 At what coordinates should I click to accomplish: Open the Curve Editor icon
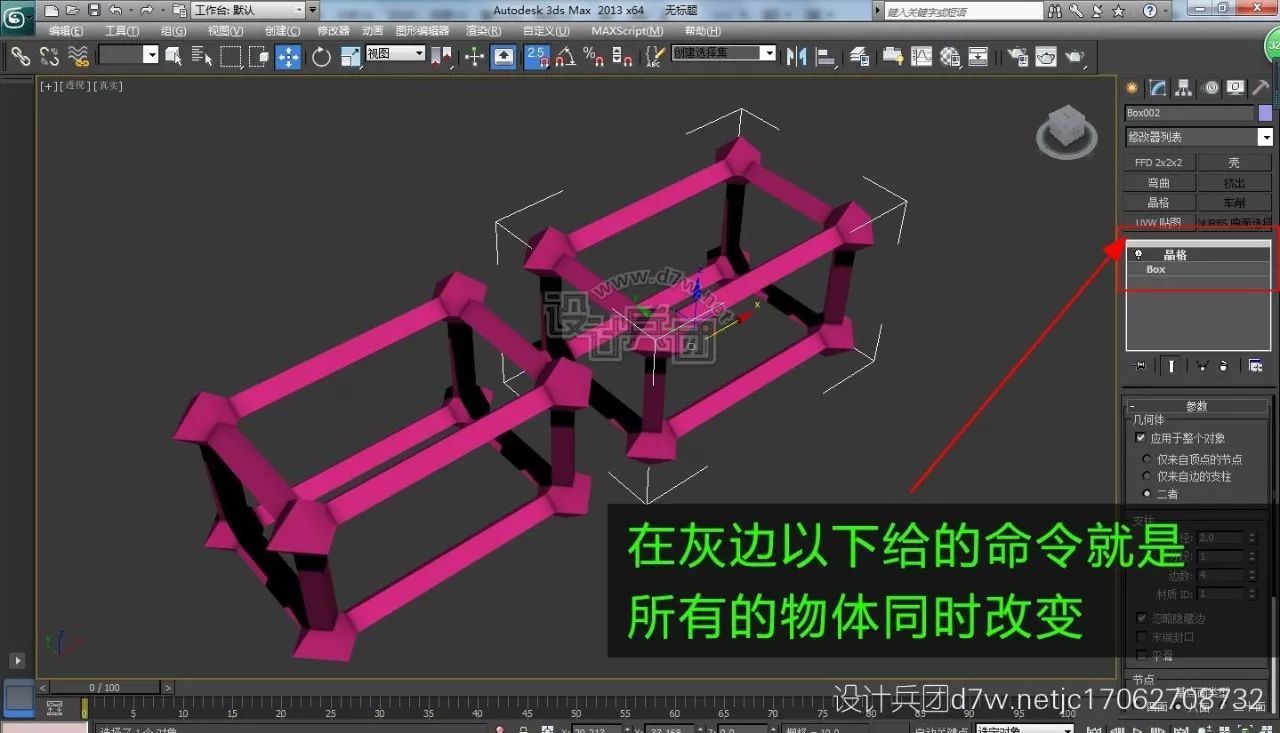921,56
